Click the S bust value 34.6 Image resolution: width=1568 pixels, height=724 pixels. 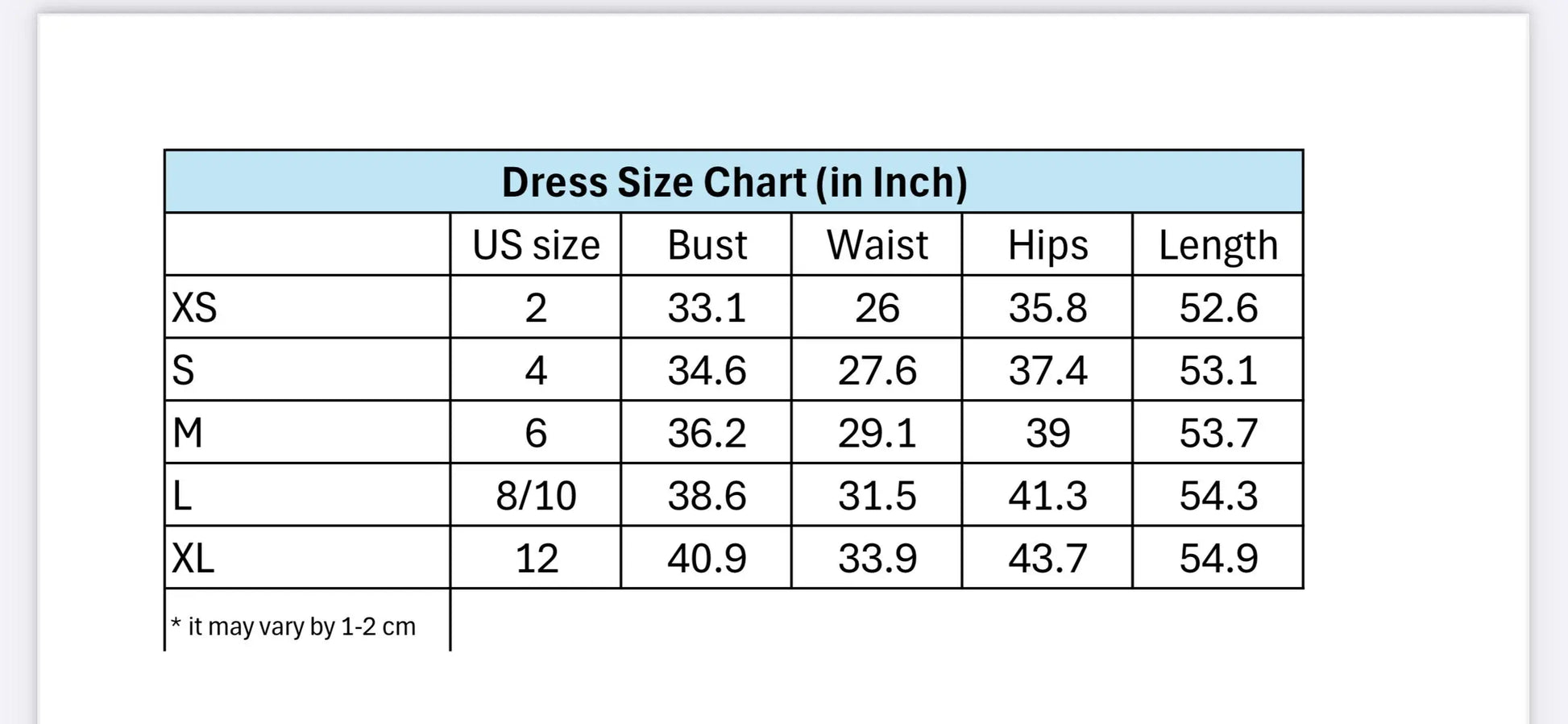pos(707,370)
